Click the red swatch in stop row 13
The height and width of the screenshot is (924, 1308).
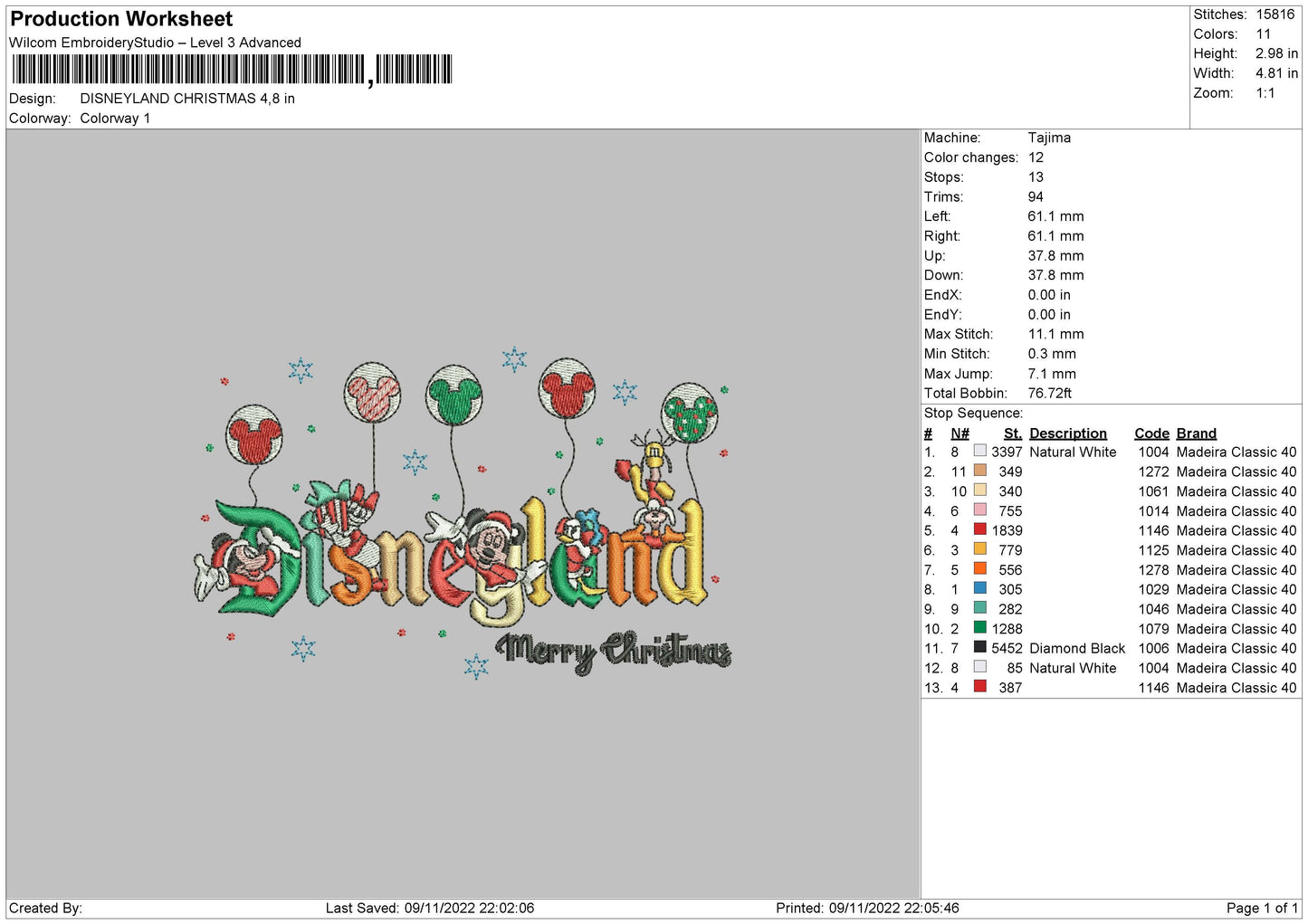pyautogui.click(x=979, y=686)
